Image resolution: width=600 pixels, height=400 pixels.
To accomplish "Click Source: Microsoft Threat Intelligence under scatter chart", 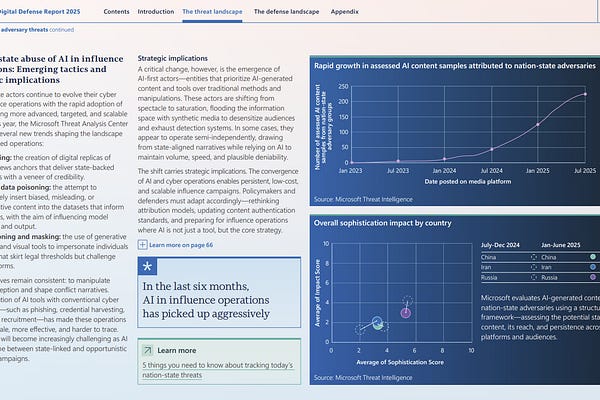I will [363, 377].
